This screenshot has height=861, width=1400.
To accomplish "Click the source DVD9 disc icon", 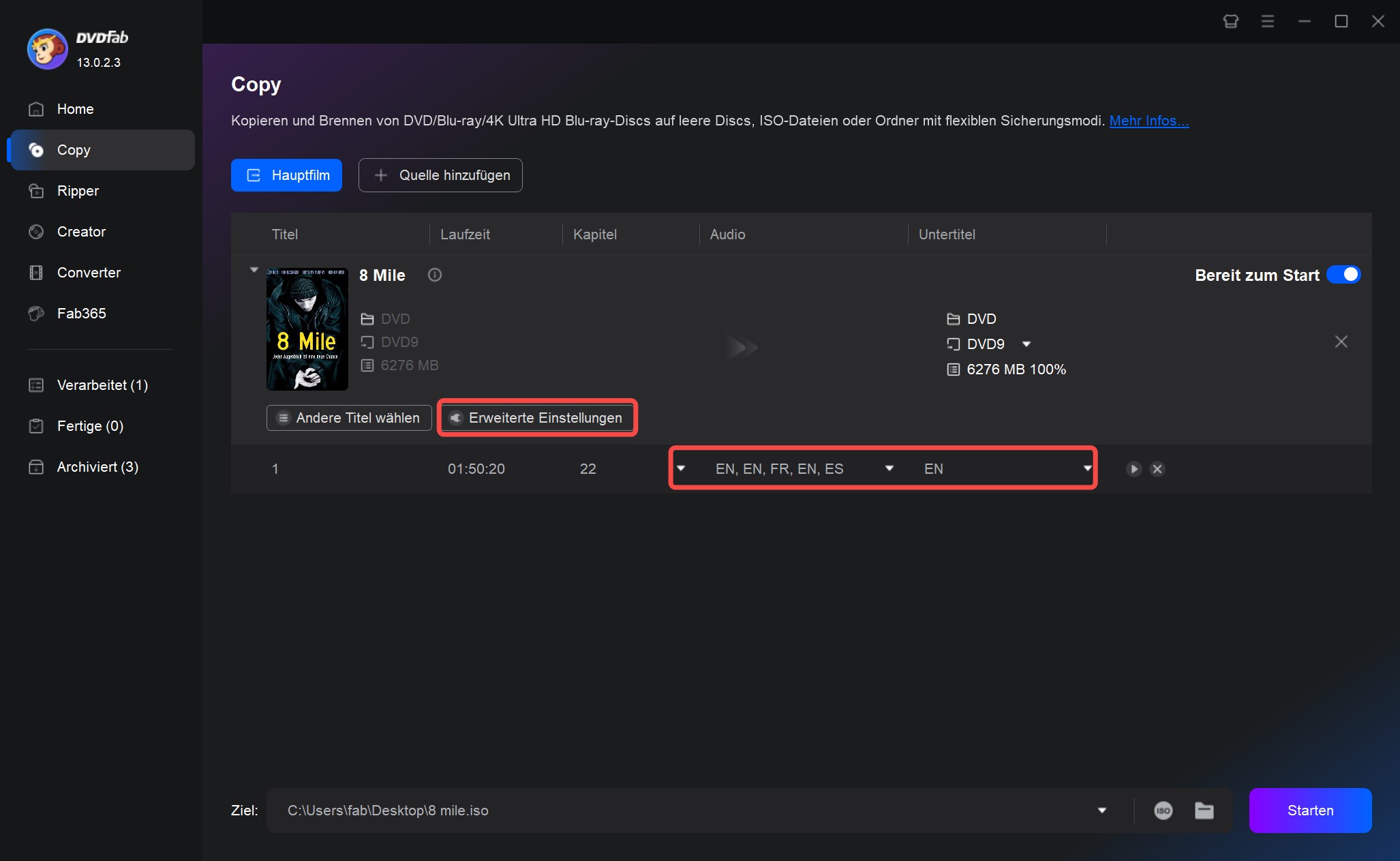I will click(367, 342).
